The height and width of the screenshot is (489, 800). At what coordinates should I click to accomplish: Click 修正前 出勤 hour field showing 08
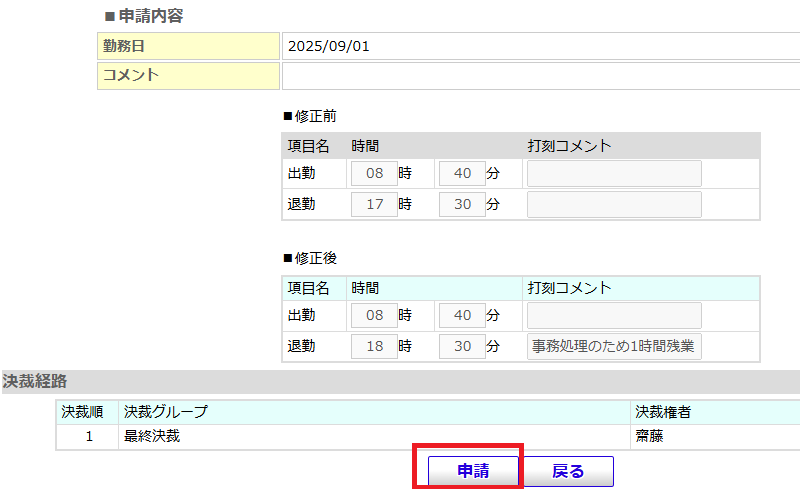(x=374, y=174)
